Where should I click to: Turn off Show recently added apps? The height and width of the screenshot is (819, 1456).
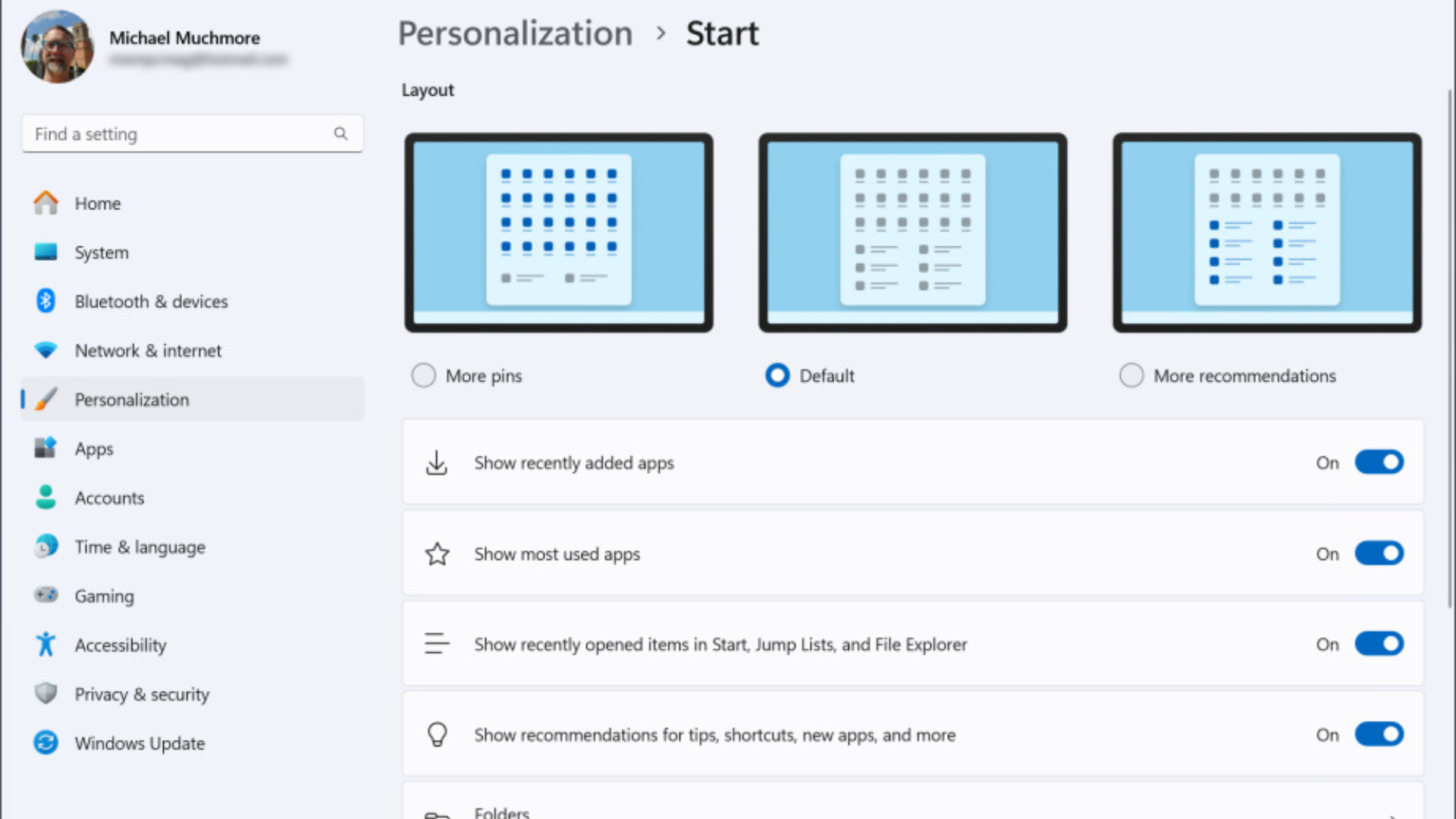point(1379,463)
